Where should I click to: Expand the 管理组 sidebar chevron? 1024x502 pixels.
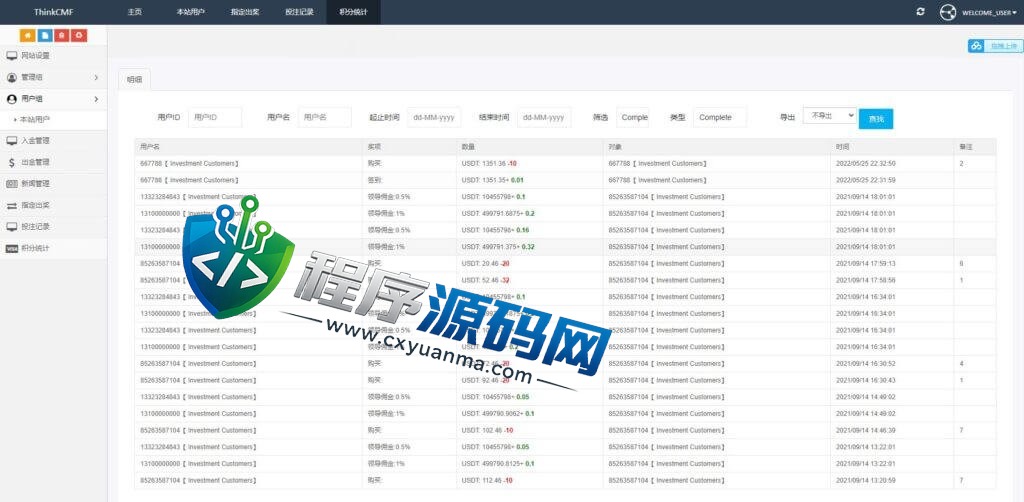click(x=96, y=77)
